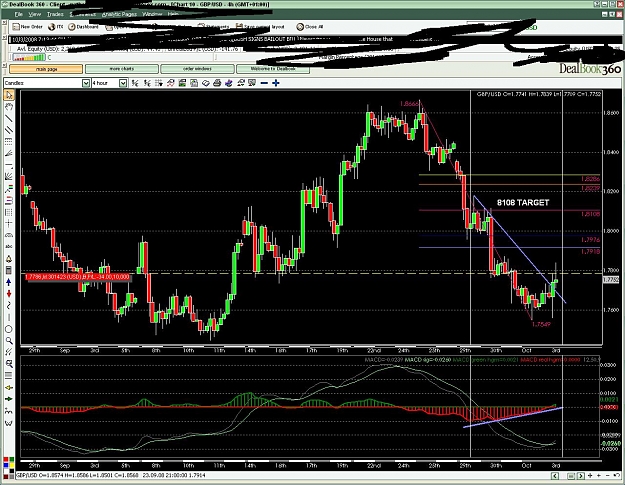This screenshot has width=625, height=485.
Task: Click the purple MACD divergence trend line
Action: [x=513, y=417]
